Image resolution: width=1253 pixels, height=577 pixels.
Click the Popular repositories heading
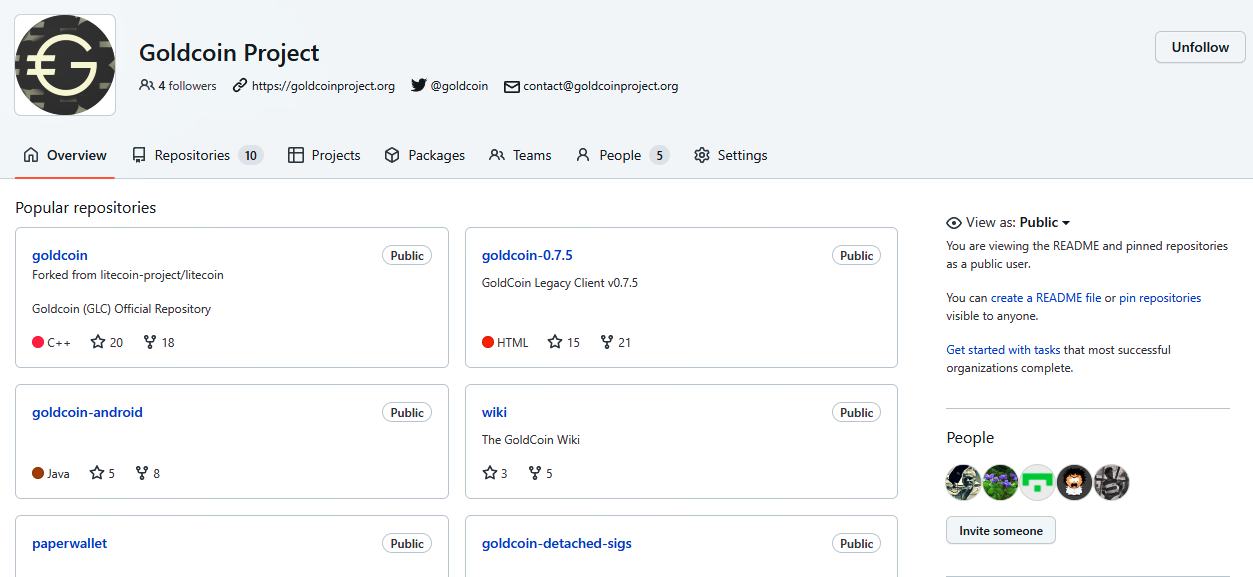click(x=86, y=208)
